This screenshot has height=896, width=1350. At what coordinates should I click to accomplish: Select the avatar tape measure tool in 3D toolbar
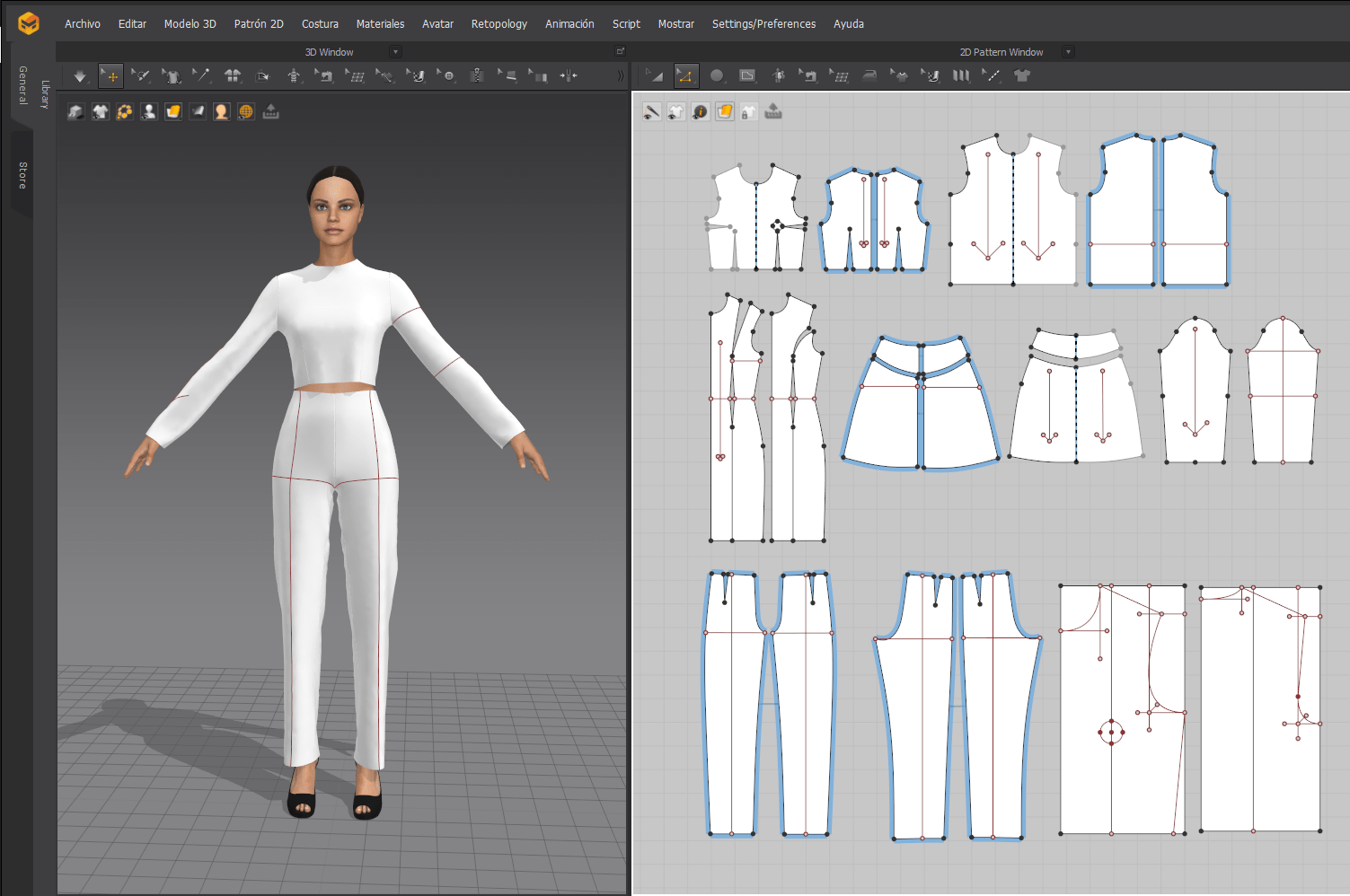point(295,75)
